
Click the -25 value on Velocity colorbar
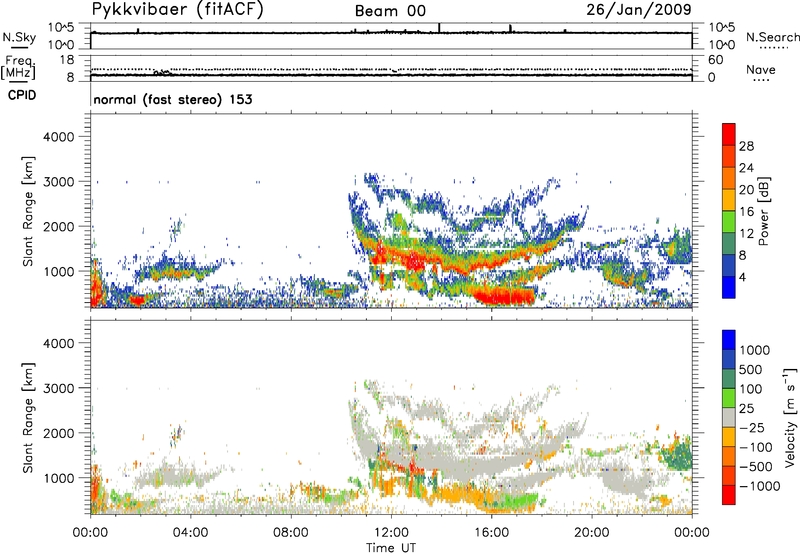point(751,428)
